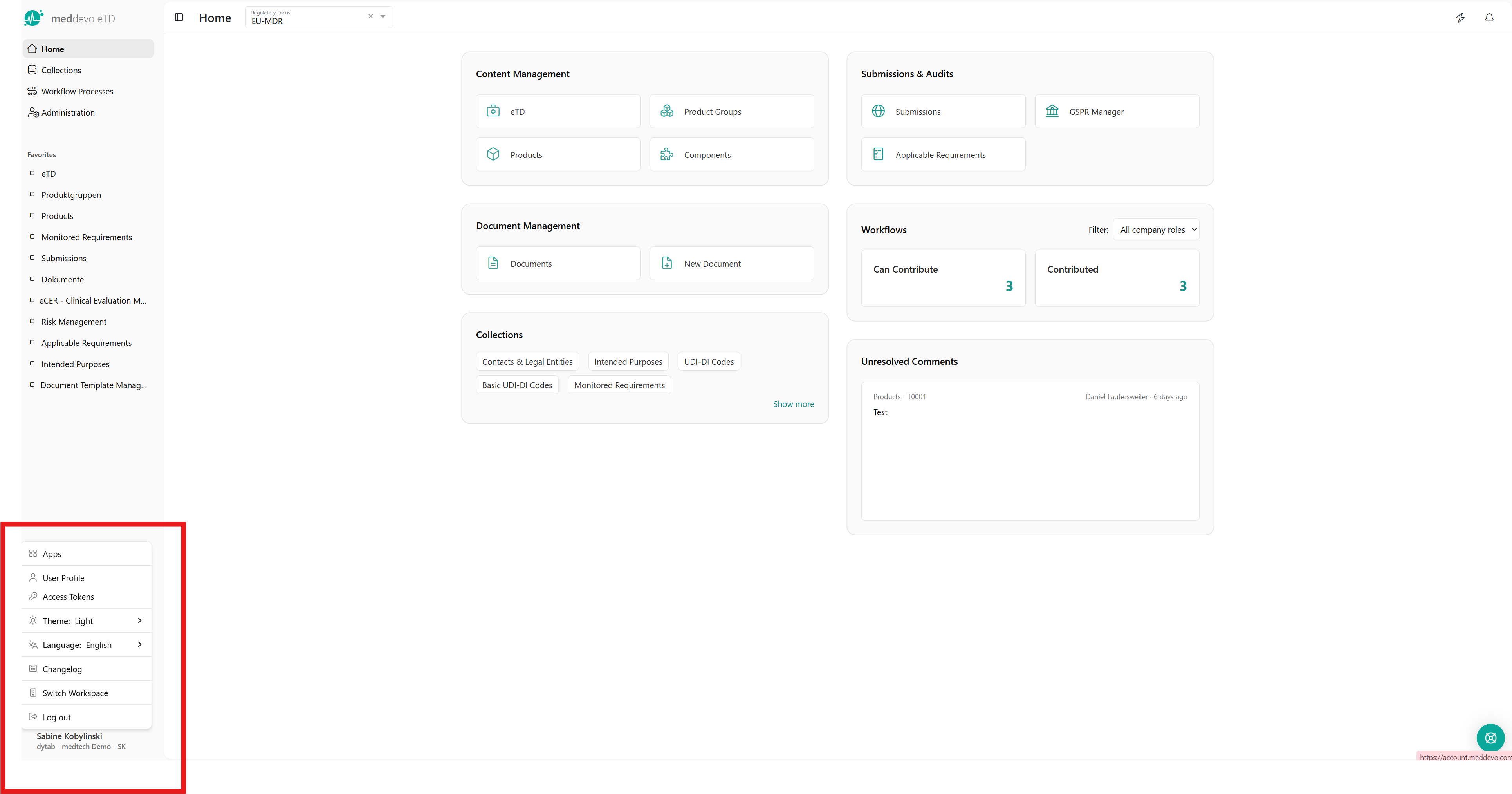Screen dimensions: 1512x794
Task: Open the Can Contribute workflows card
Action: [943, 278]
